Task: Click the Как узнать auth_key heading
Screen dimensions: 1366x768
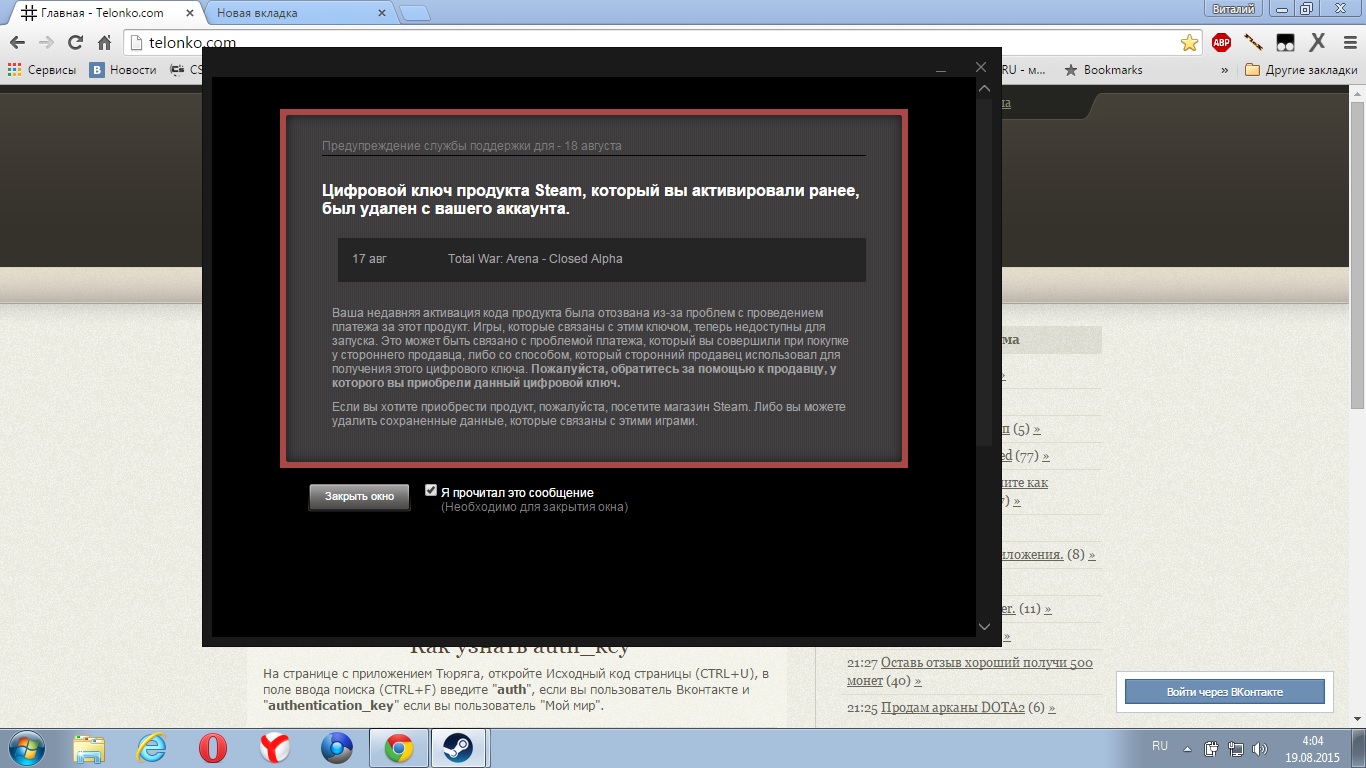Action: (520, 647)
